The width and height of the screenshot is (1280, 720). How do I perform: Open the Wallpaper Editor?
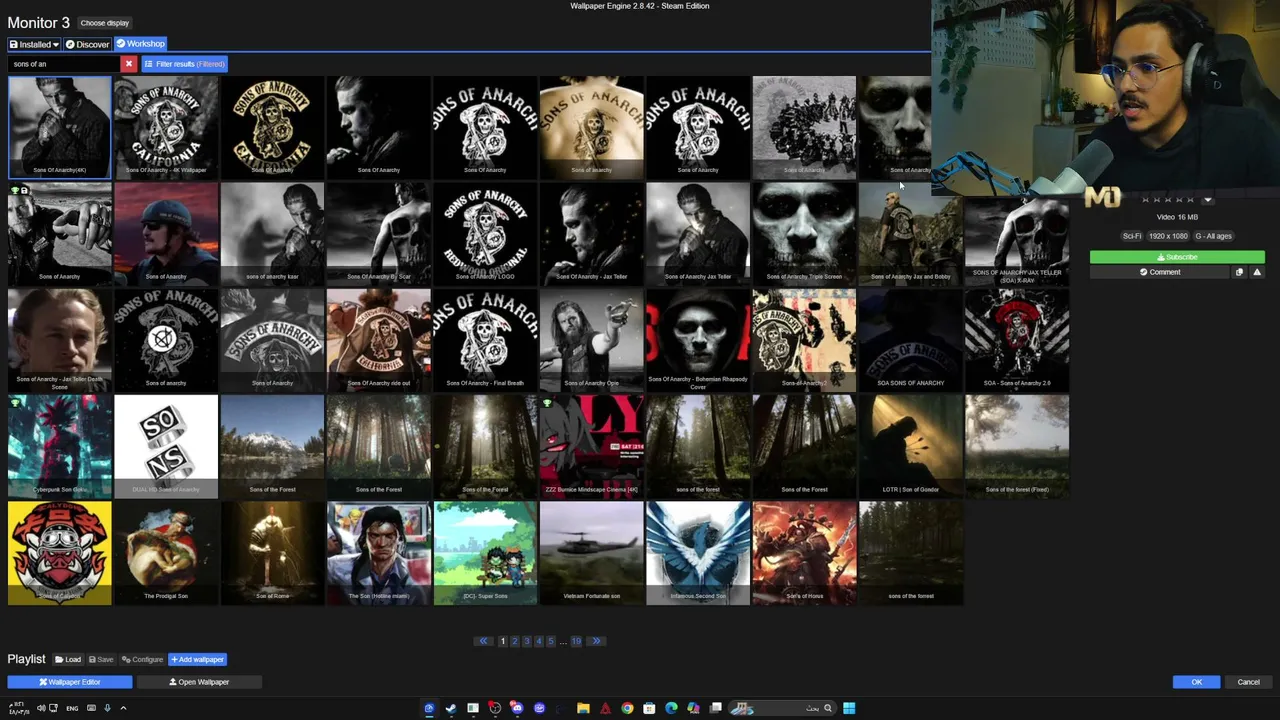click(70, 682)
